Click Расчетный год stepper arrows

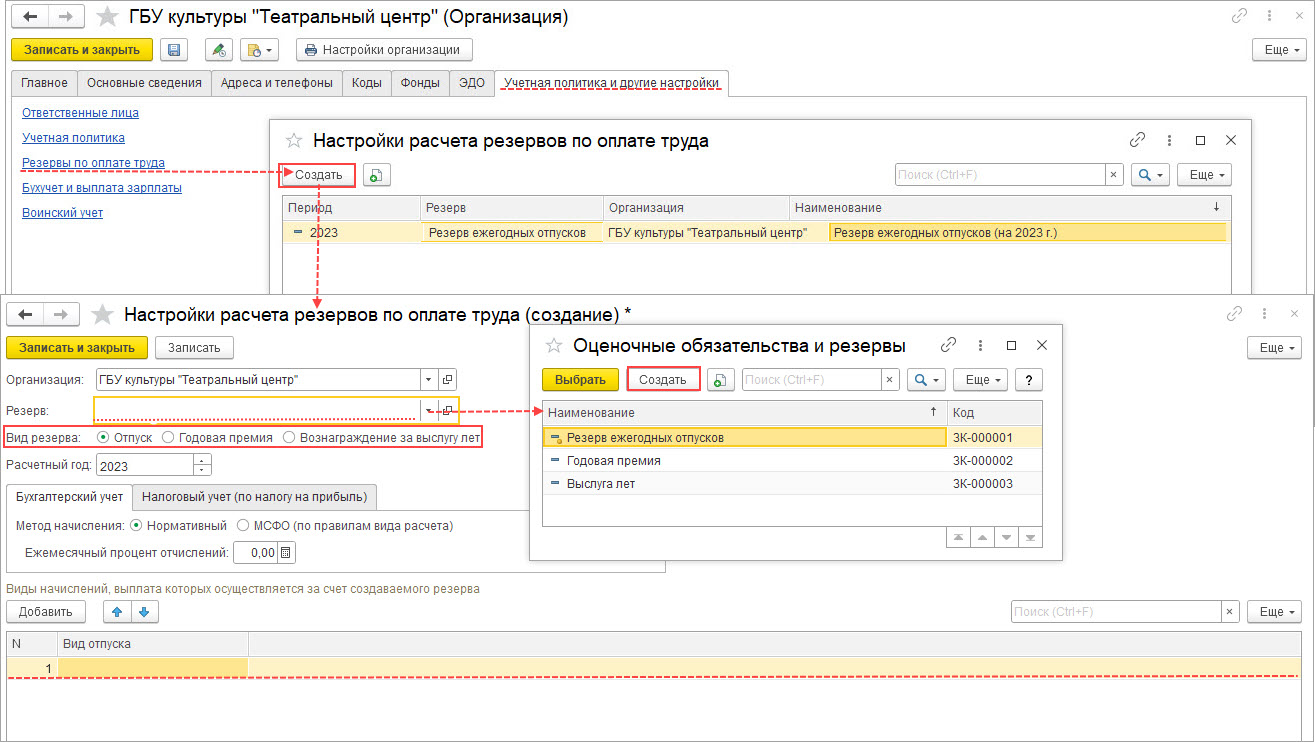pos(203,465)
